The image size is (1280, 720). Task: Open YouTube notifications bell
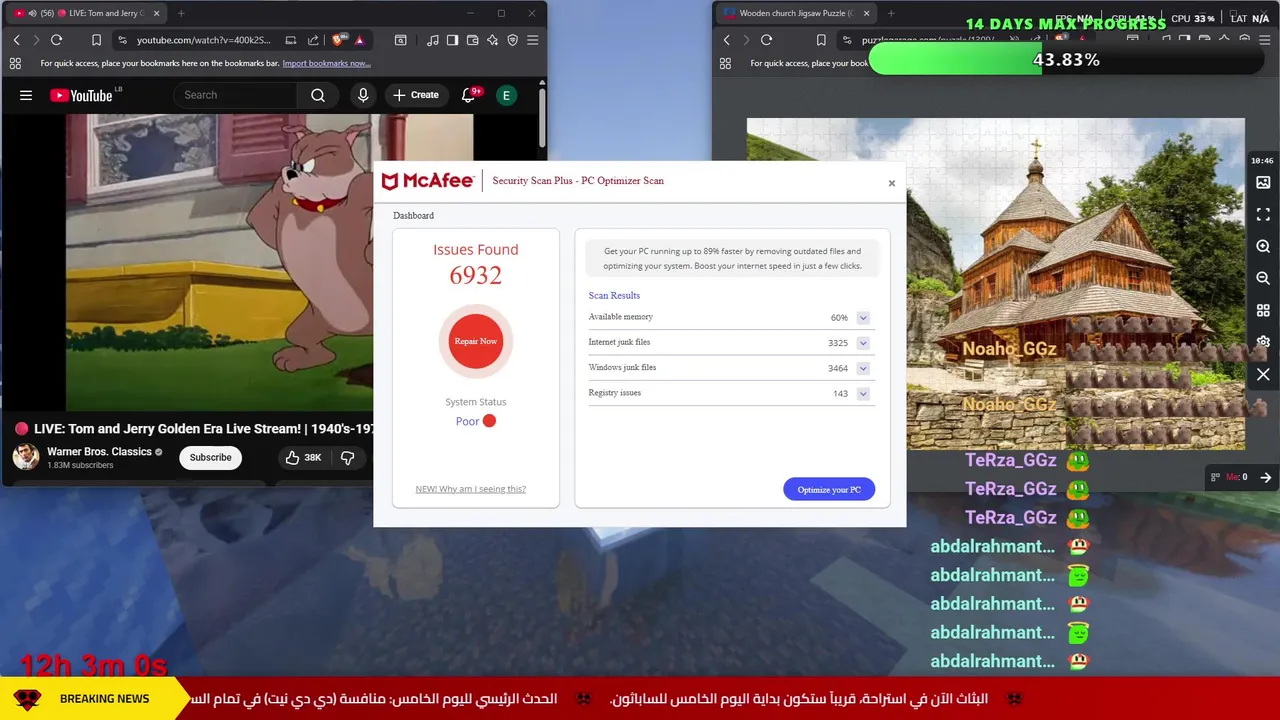coord(468,95)
